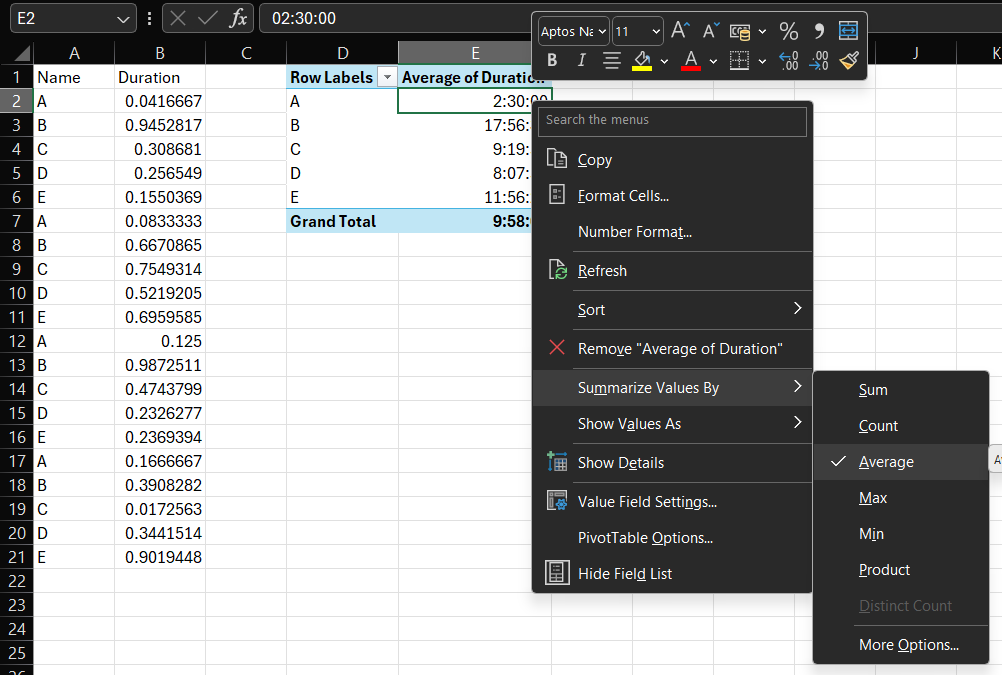Click the Search the menus field
The width and height of the screenshot is (1002, 675).
coord(672,120)
